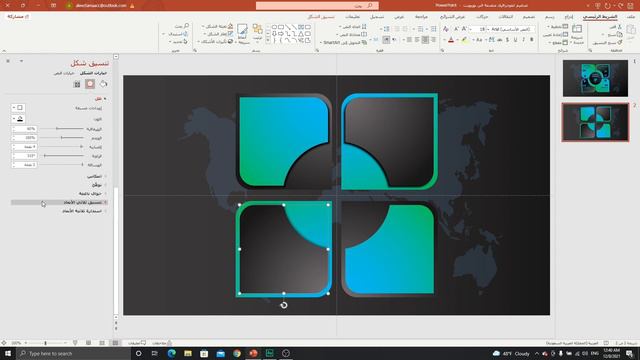The image size is (640, 360).
Task: Toggle Strikethrough formatting
Action: [x=499, y=40]
